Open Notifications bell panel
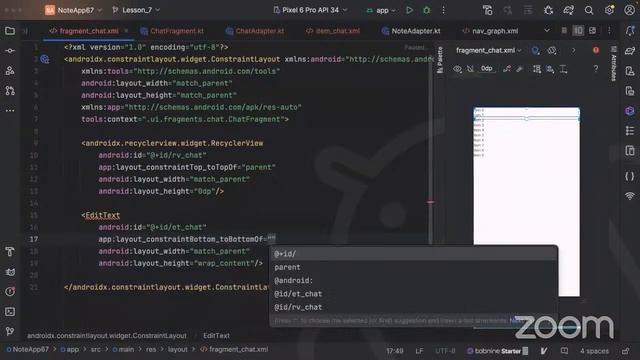Image resolution: width=640 pixels, height=360 pixels. coord(630,31)
